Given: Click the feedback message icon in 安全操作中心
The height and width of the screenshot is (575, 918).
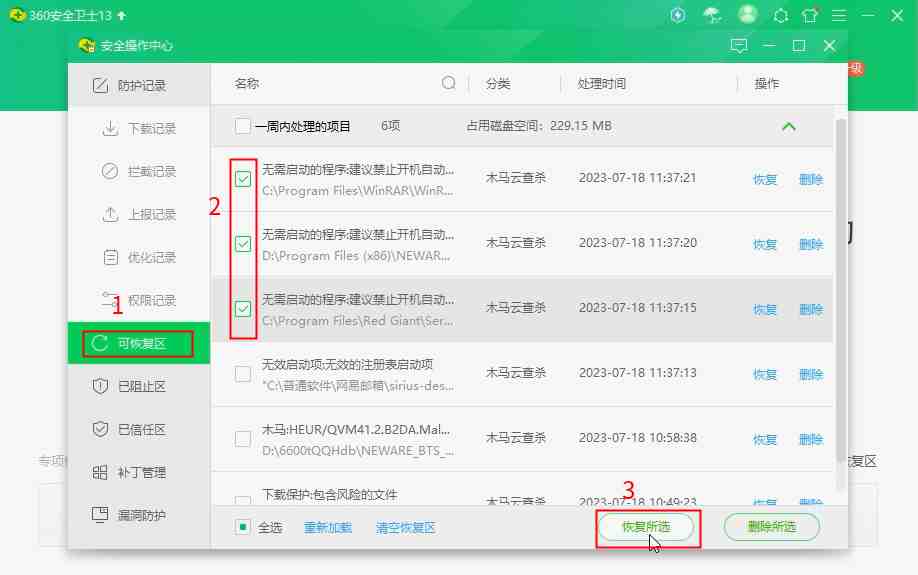Looking at the screenshot, I should tap(739, 46).
